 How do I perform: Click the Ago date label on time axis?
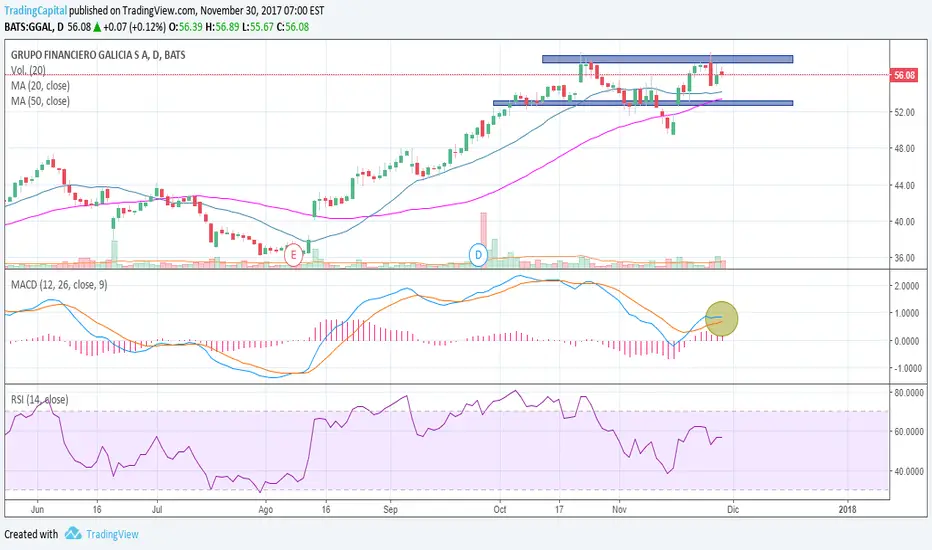pos(266,510)
